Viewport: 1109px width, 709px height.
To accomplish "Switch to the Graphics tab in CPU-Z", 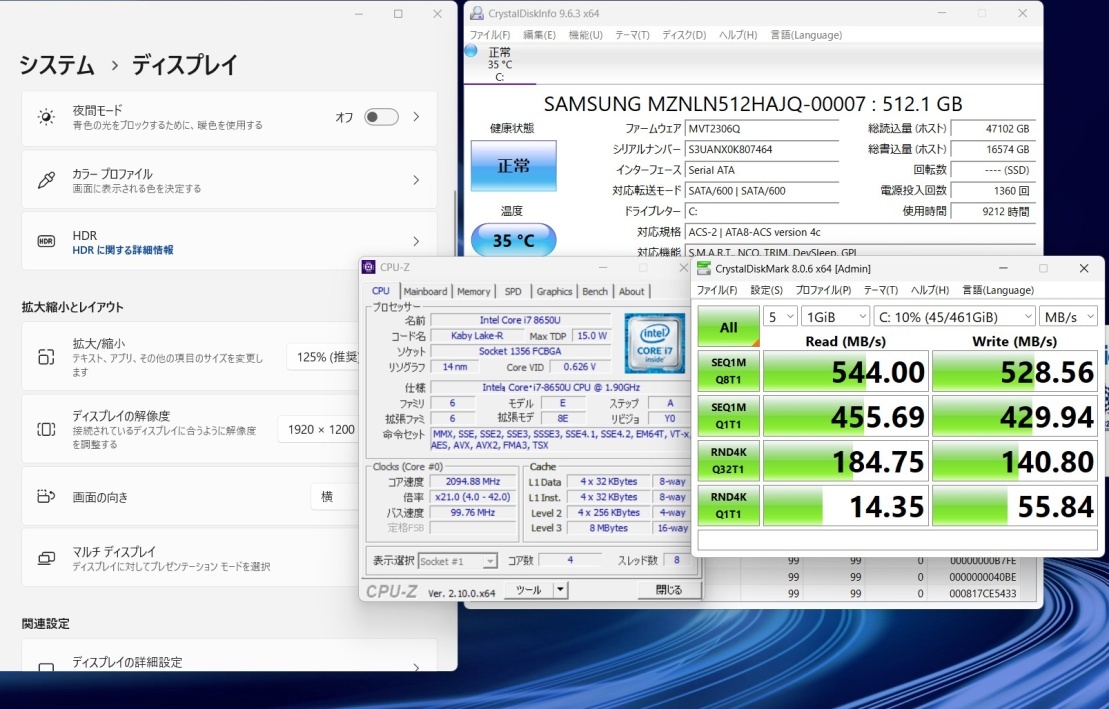I will click(554, 292).
